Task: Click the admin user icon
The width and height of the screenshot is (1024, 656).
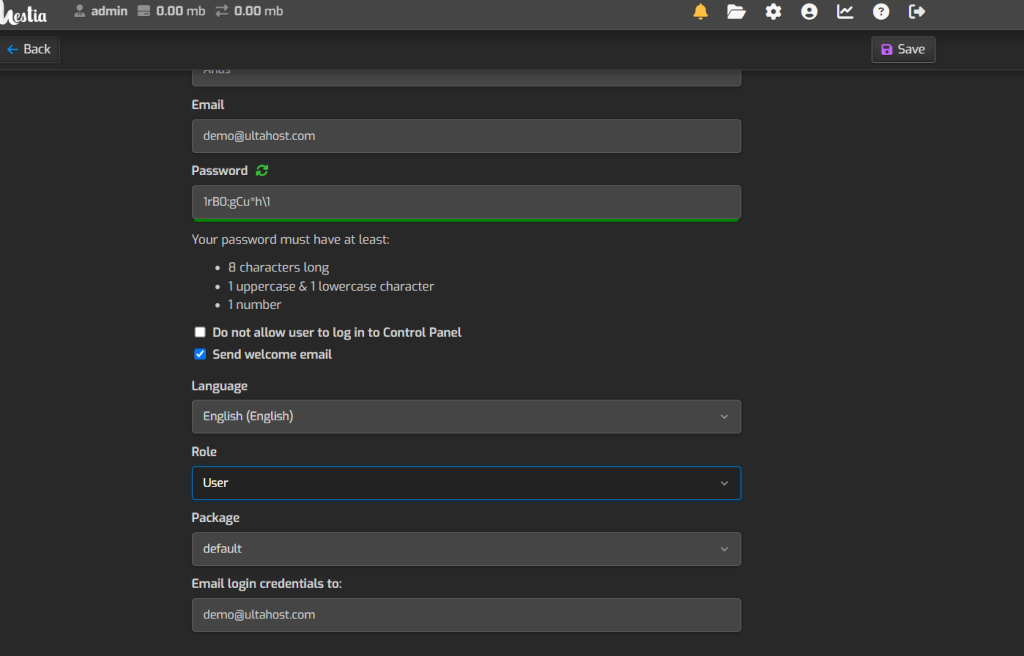Action: 80,11
